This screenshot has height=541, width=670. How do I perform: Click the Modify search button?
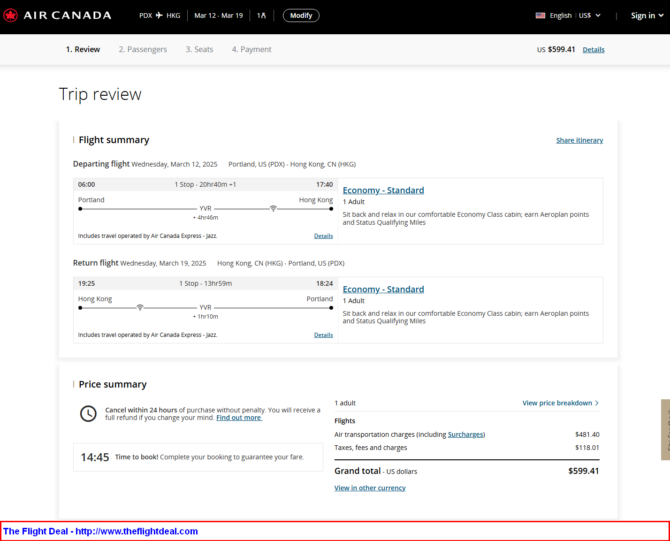point(301,15)
